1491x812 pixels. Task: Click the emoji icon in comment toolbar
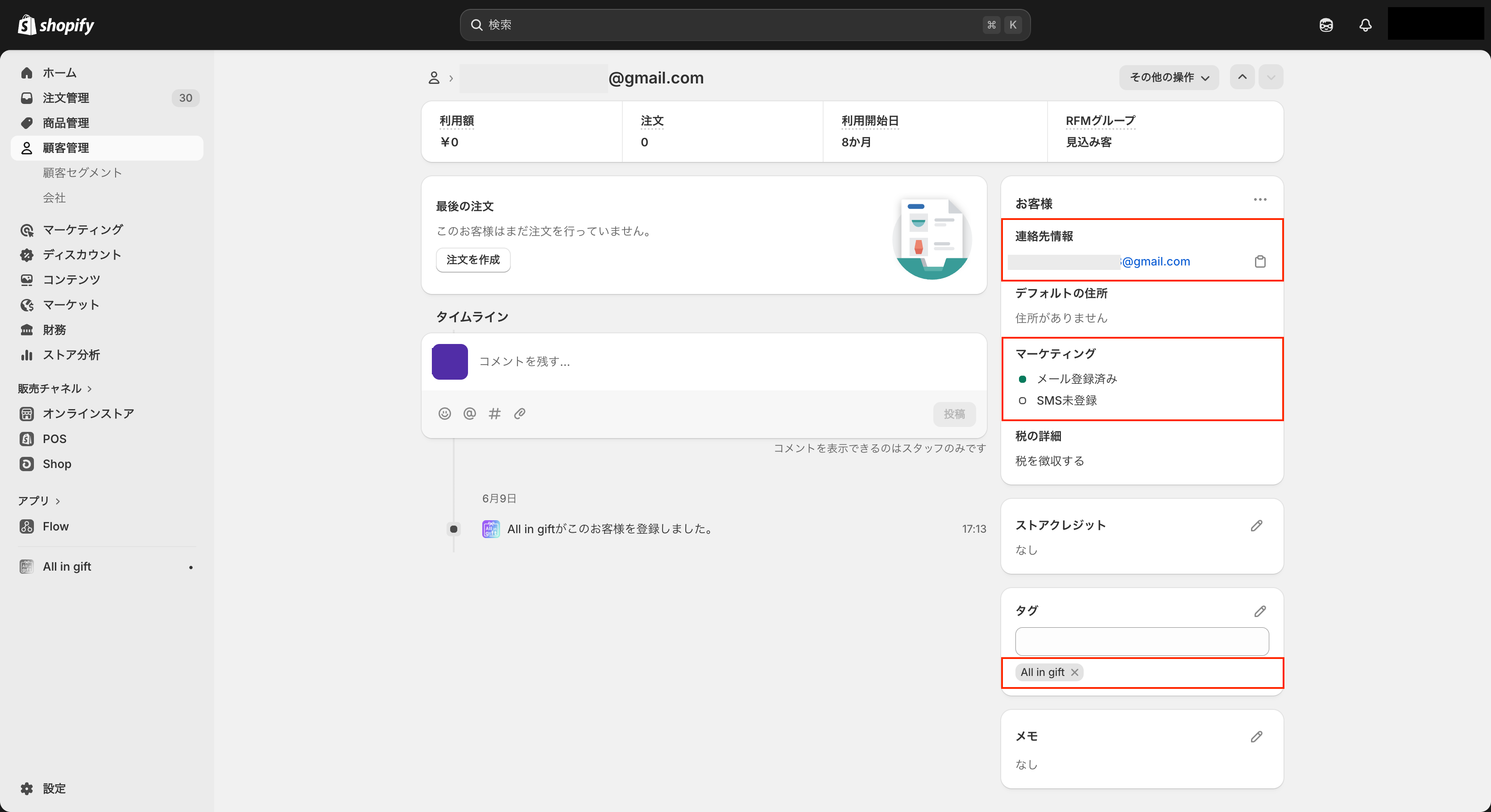(x=444, y=413)
